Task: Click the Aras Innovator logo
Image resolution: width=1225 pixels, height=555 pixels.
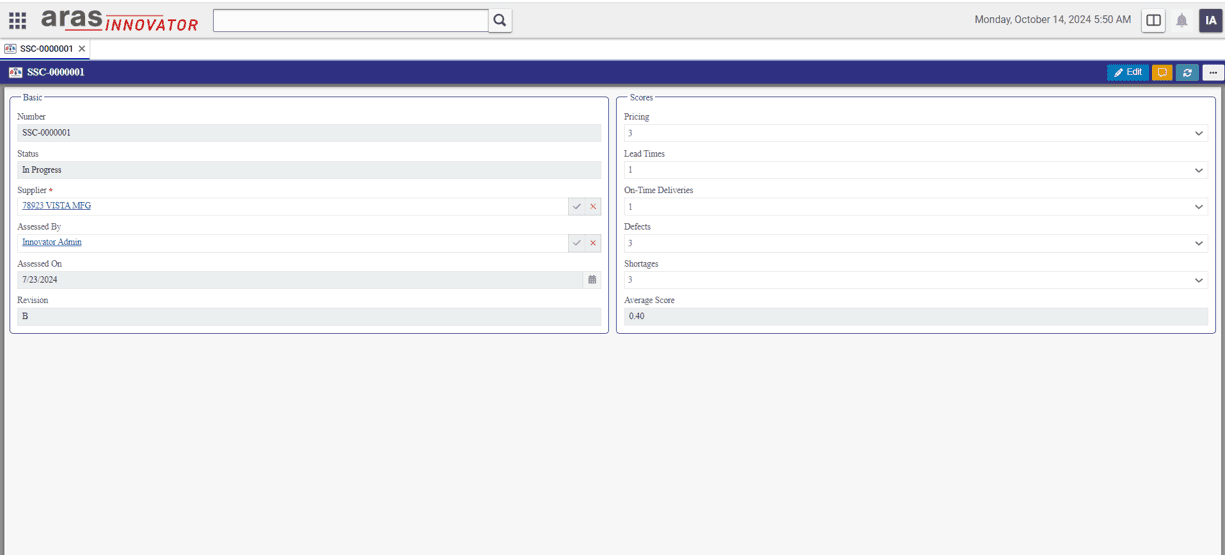Action: (120, 20)
